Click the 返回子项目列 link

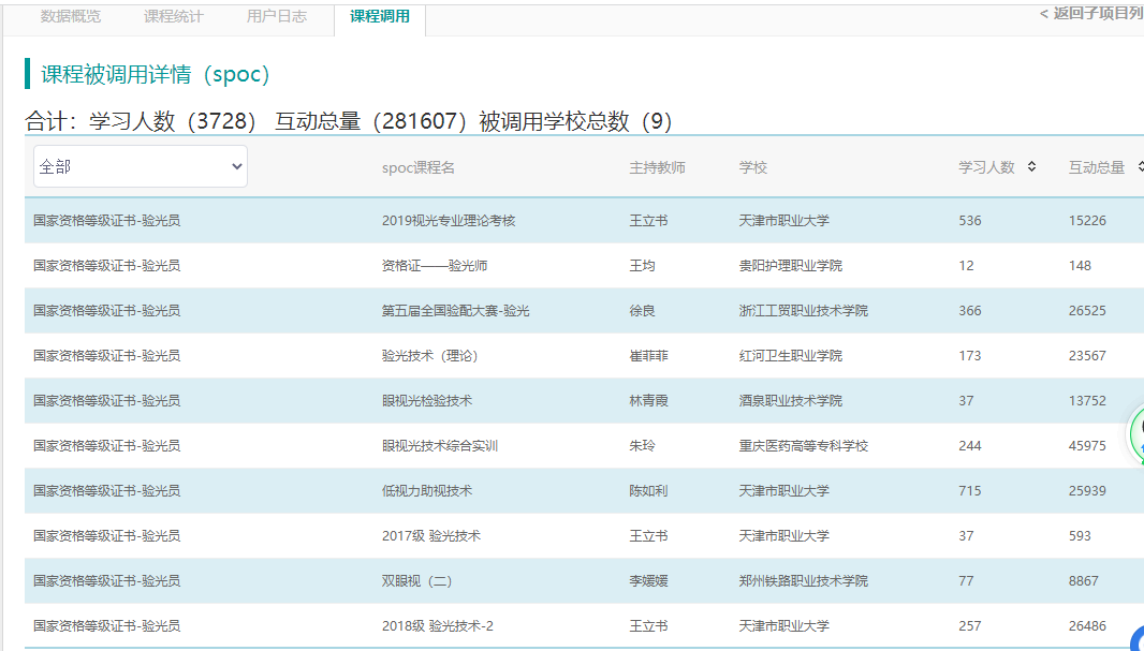1091,13
